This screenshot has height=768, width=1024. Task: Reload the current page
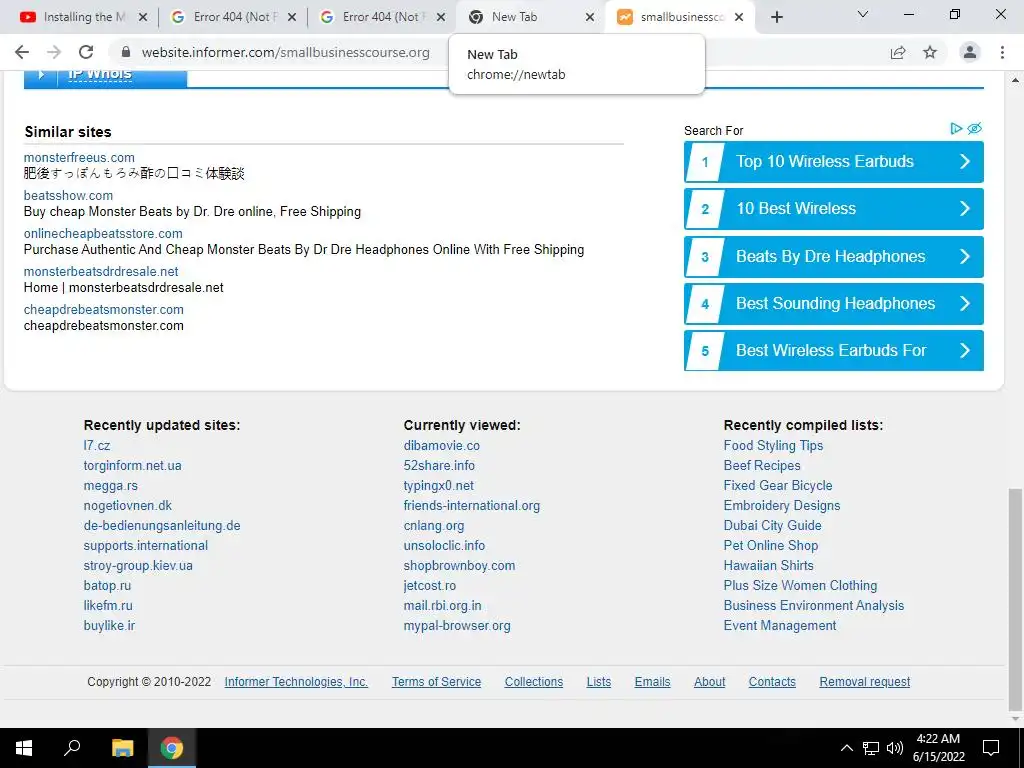86,52
